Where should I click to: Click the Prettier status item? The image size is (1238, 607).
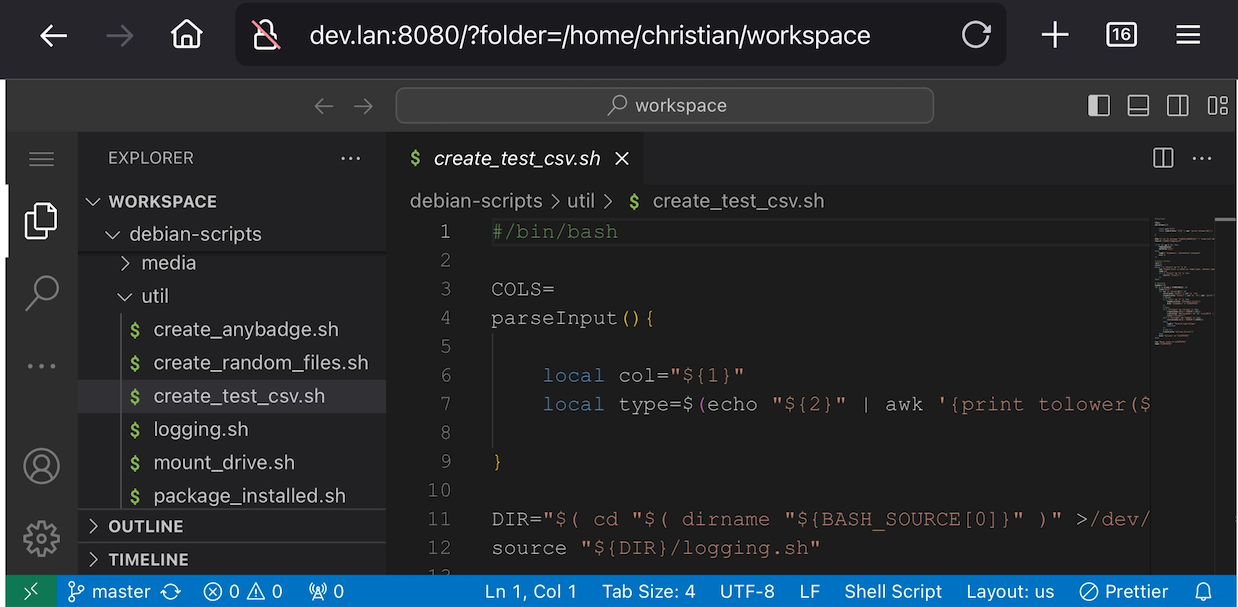[x=1123, y=591]
